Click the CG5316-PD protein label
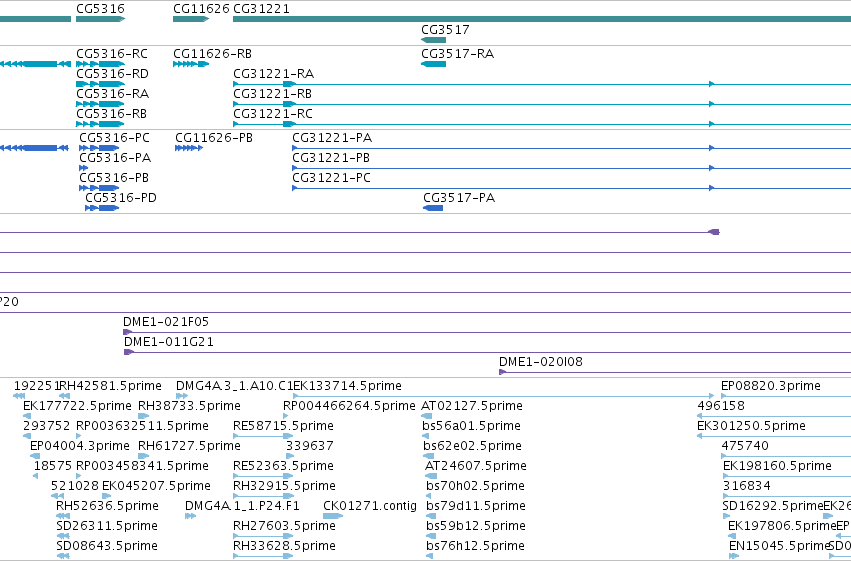This screenshot has width=851, height=561. pyautogui.click(x=121, y=198)
